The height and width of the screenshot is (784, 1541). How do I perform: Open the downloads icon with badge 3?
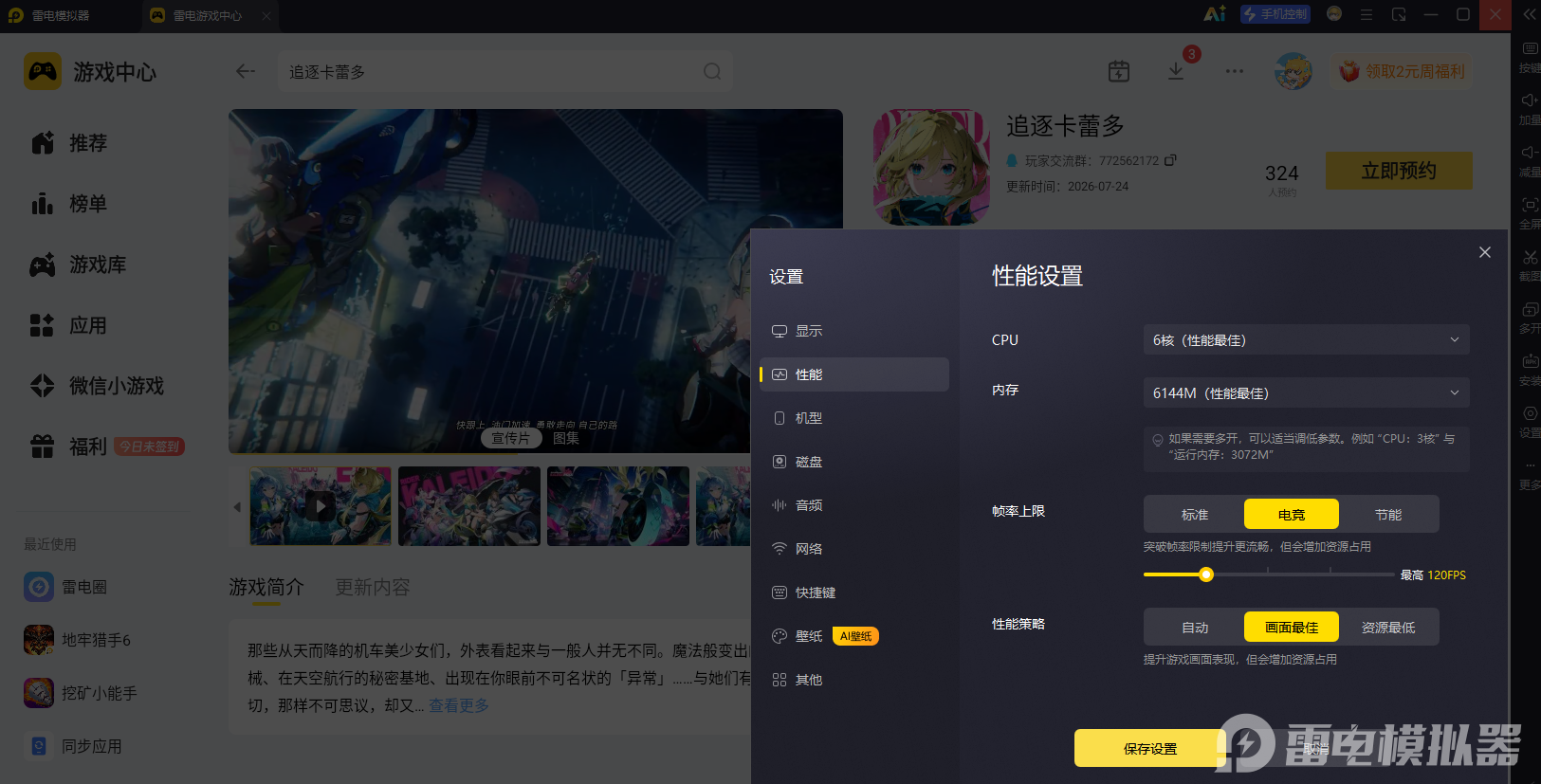(1176, 71)
